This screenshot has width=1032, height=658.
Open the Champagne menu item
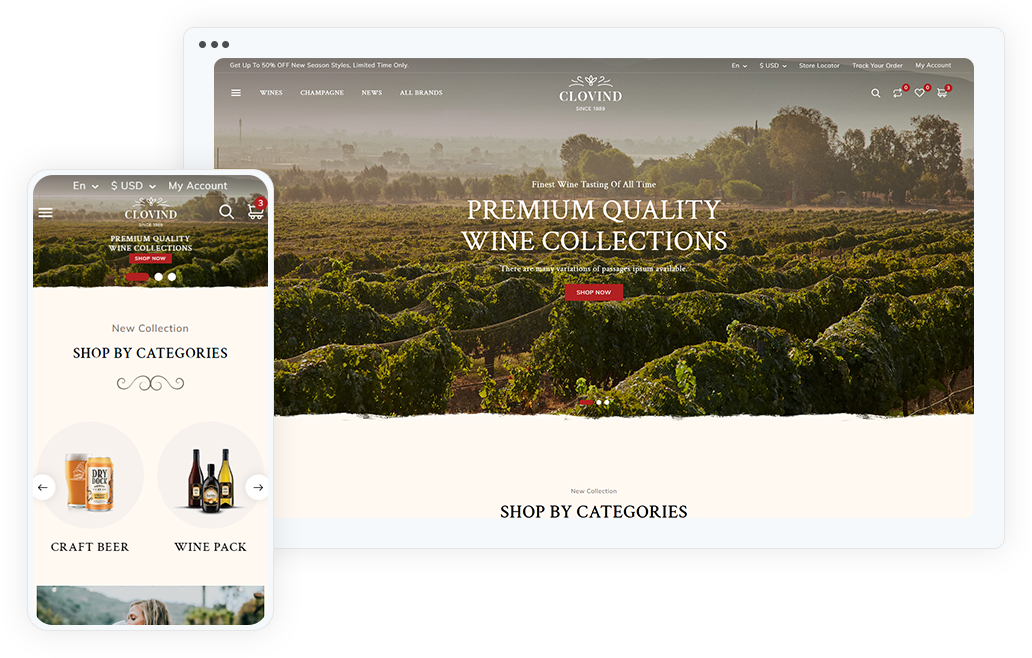[x=322, y=93]
